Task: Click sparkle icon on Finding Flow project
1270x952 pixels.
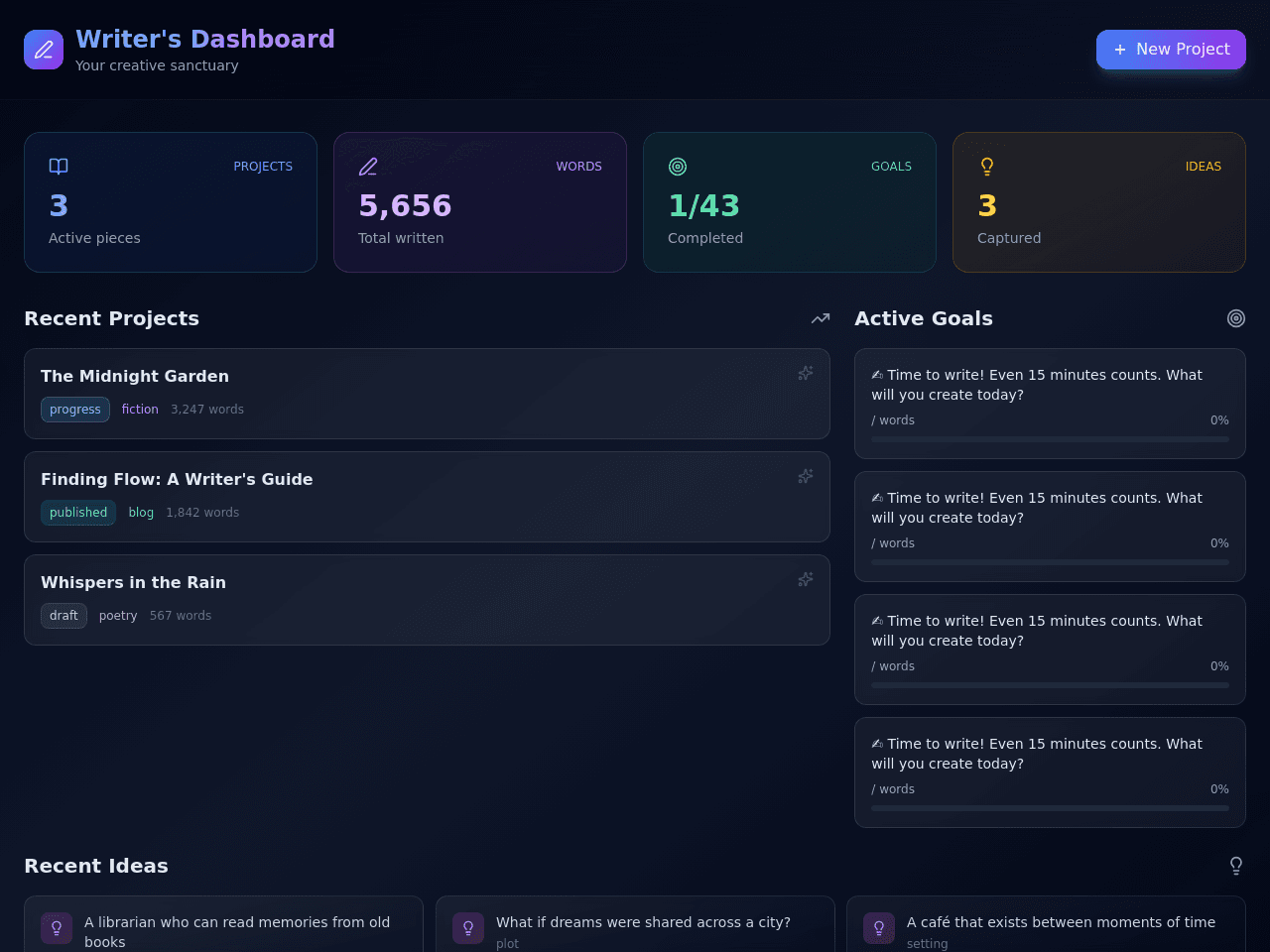Action: tap(806, 476)
